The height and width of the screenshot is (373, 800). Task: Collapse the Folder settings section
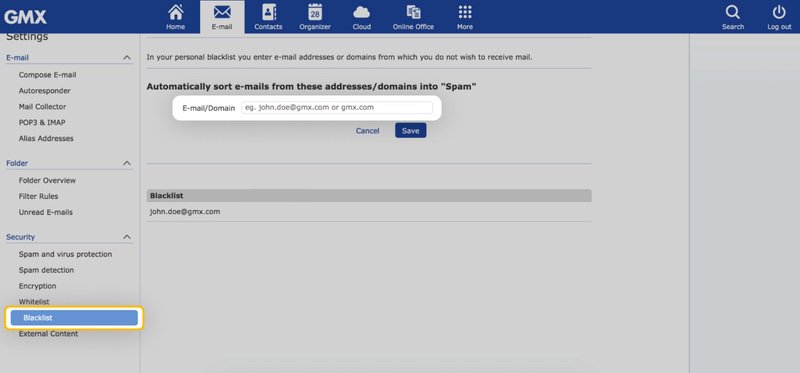(127, 163)
